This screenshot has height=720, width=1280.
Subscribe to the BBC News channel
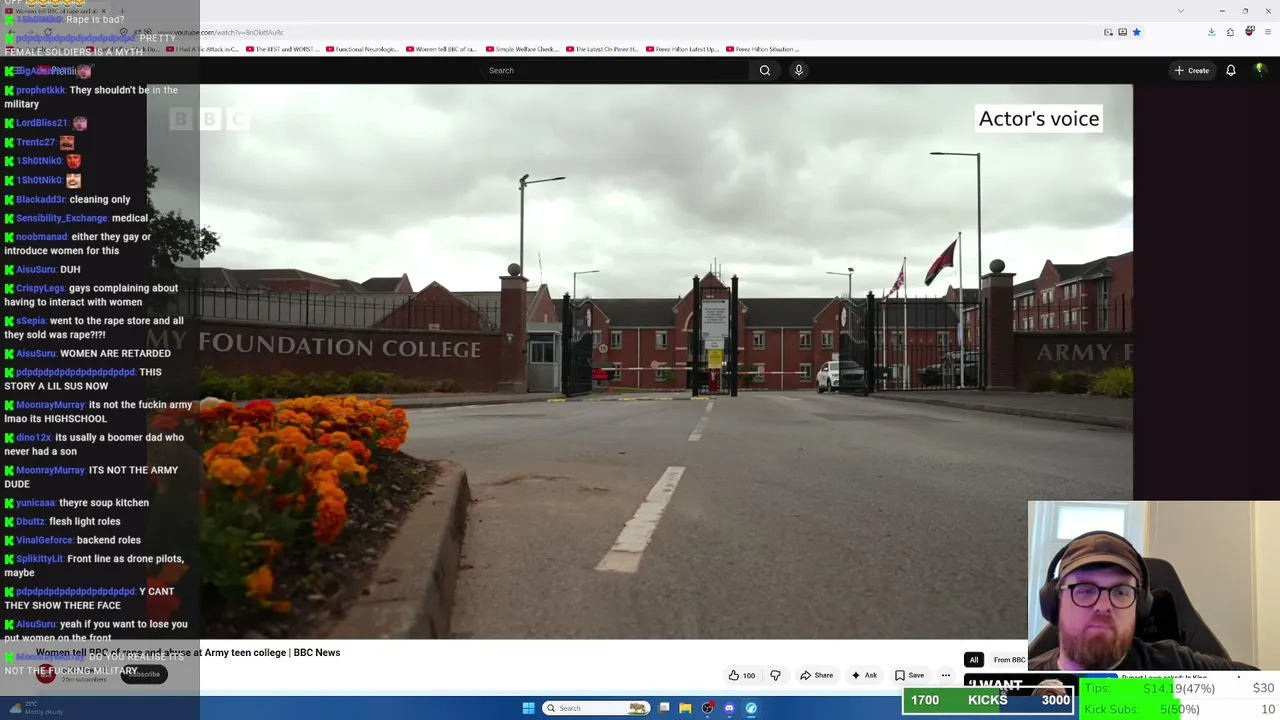tap(143, 674)
